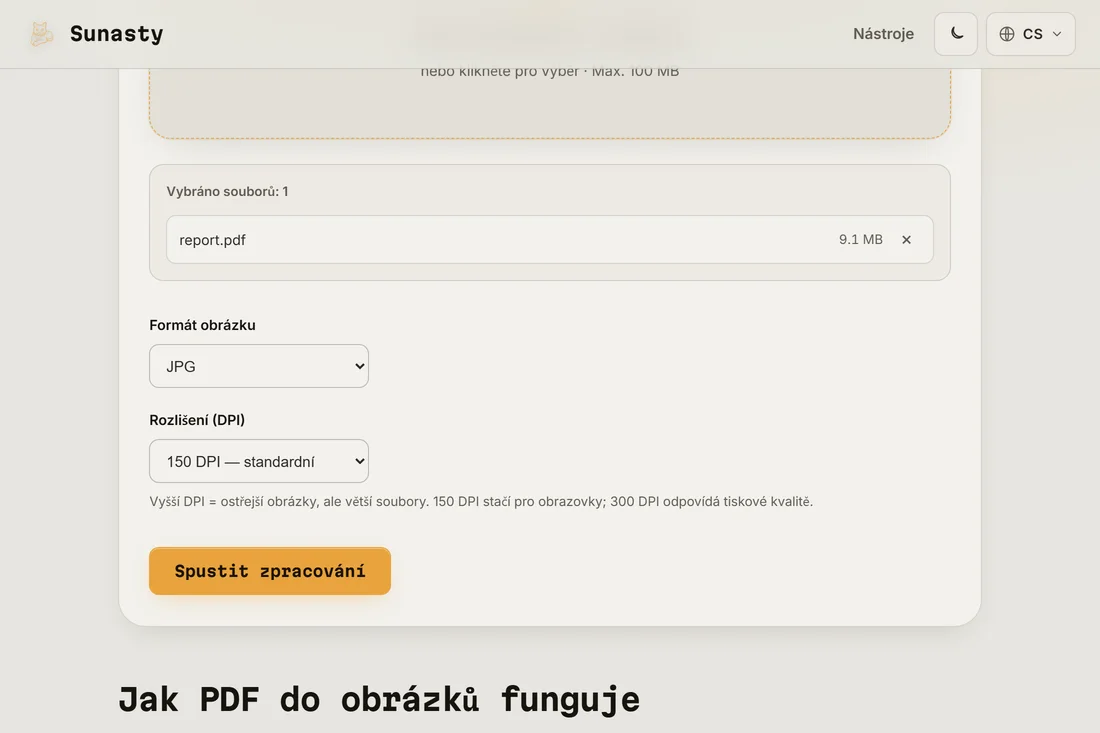The height and width of the screenshot is (733, 1100).
Task: Click the Formát obrázku label
Action: tap(203, 325)
